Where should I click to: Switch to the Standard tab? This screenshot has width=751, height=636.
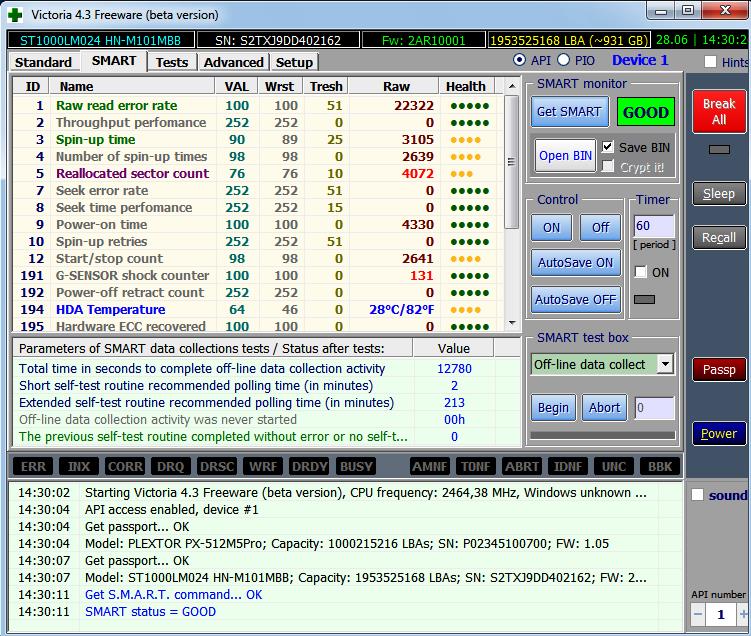pos(43,62)
